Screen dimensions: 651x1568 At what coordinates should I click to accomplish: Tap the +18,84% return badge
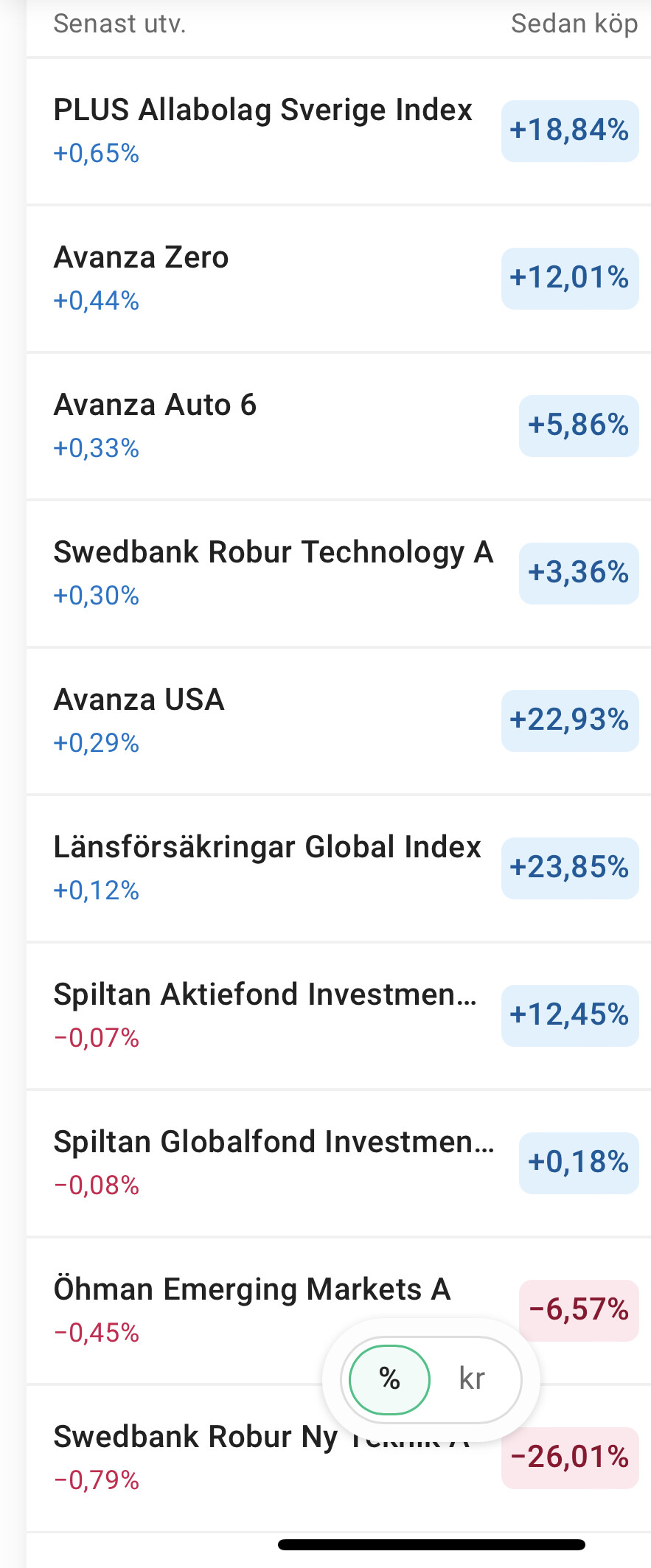(x=569, y=130)
